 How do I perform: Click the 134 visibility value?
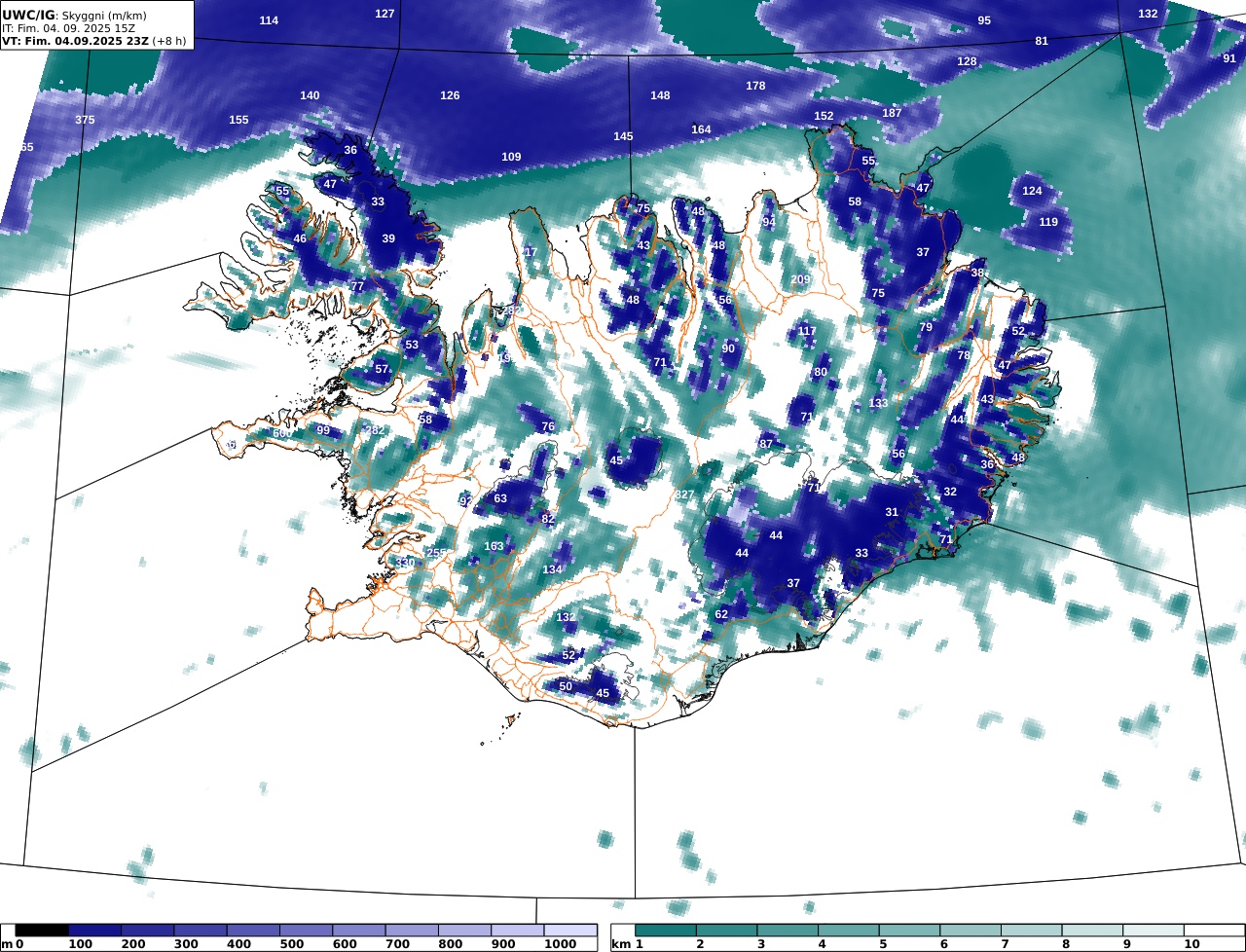(553, 569)
